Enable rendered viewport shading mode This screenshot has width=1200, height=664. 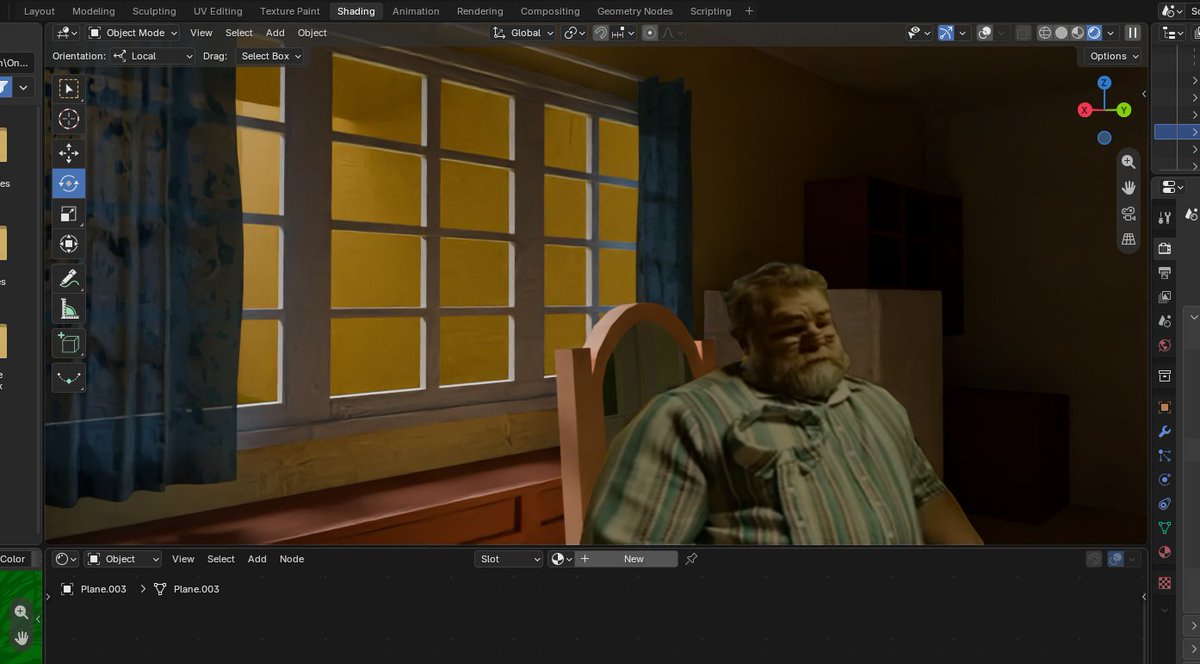tap(1094, 33)
